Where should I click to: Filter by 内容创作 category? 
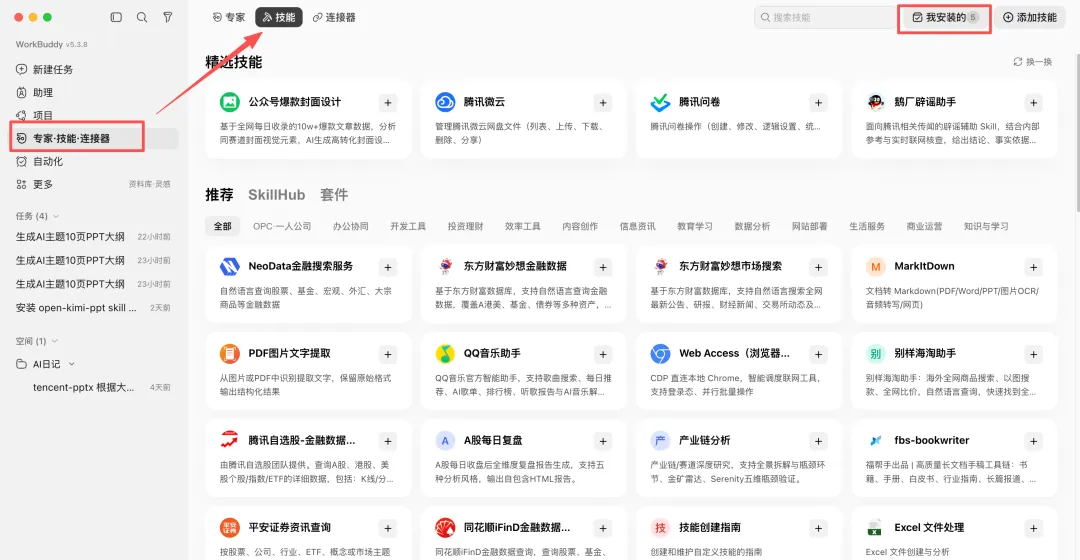click(580, 226)
